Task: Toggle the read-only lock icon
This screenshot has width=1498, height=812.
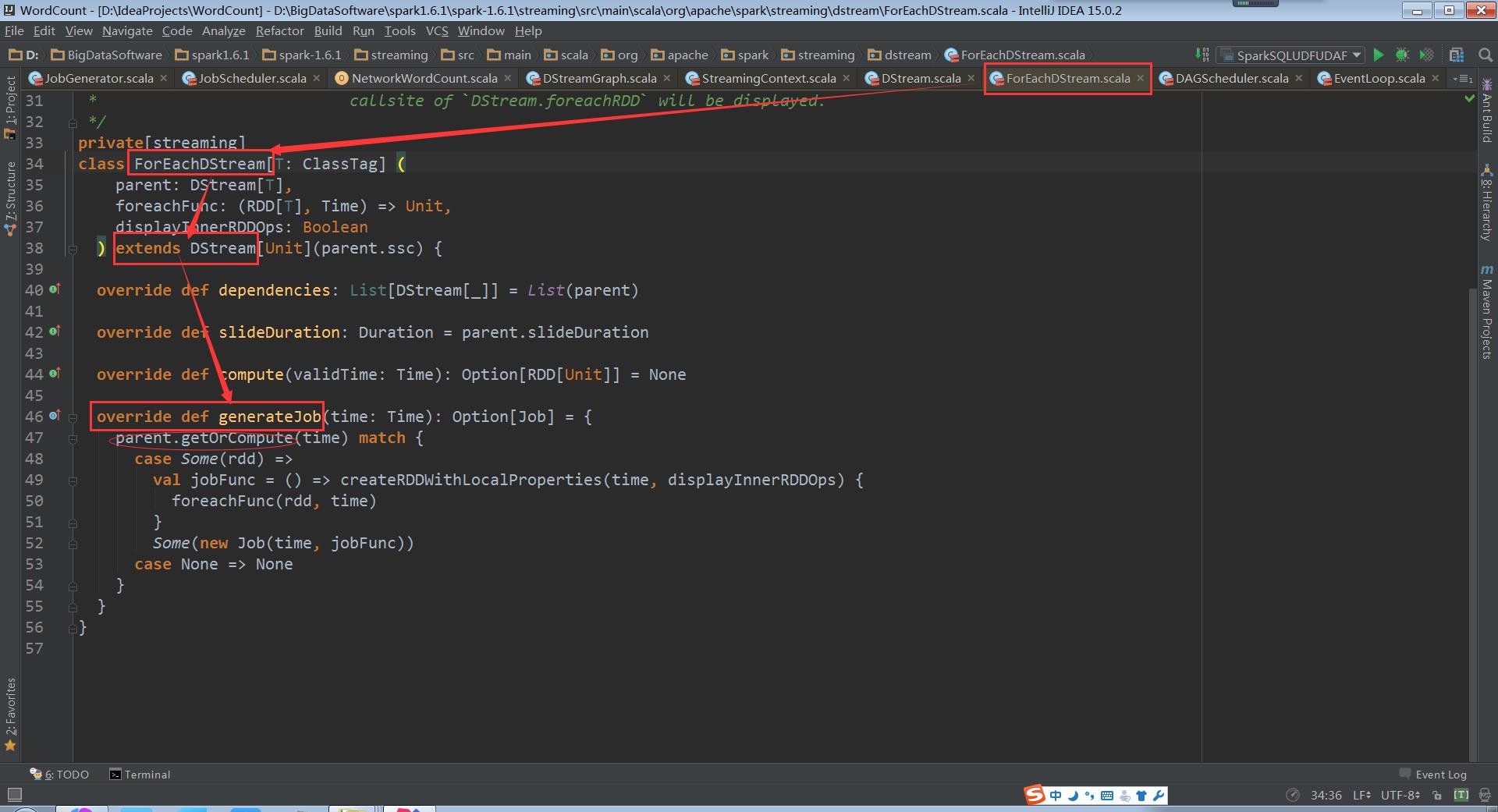Action: pyautogui.click(x=1437, y=795)
